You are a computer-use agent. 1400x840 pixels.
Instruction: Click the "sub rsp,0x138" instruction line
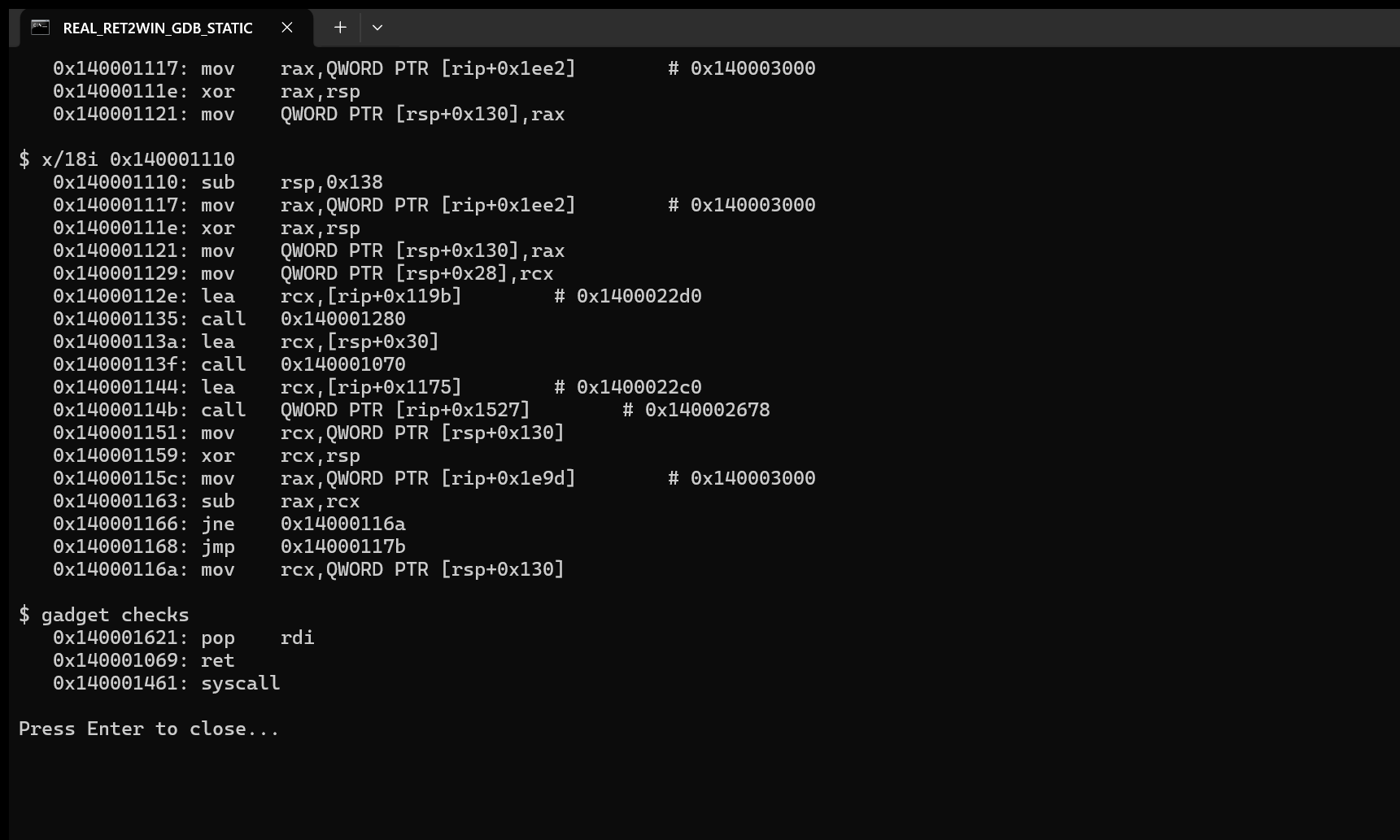tap(218, 182)
